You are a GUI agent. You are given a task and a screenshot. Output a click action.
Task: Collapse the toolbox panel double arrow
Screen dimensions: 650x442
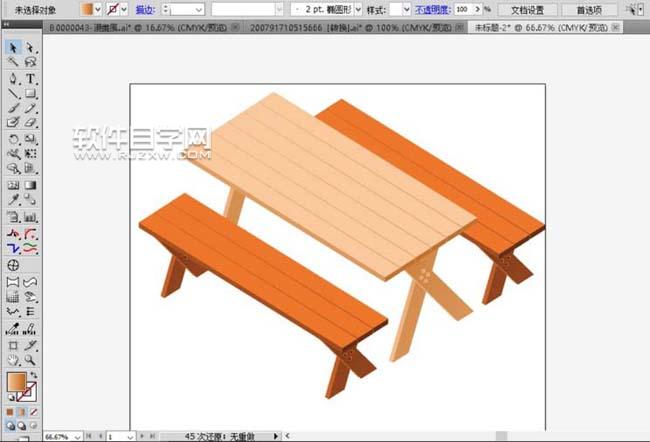6,24
